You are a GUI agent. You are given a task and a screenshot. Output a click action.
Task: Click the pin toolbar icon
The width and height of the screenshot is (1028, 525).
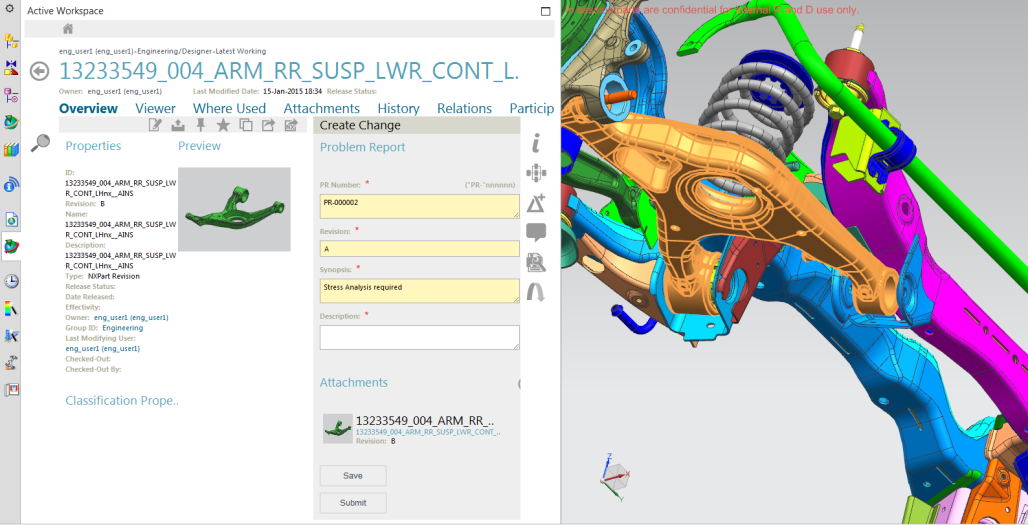click(x=201, y=125)
